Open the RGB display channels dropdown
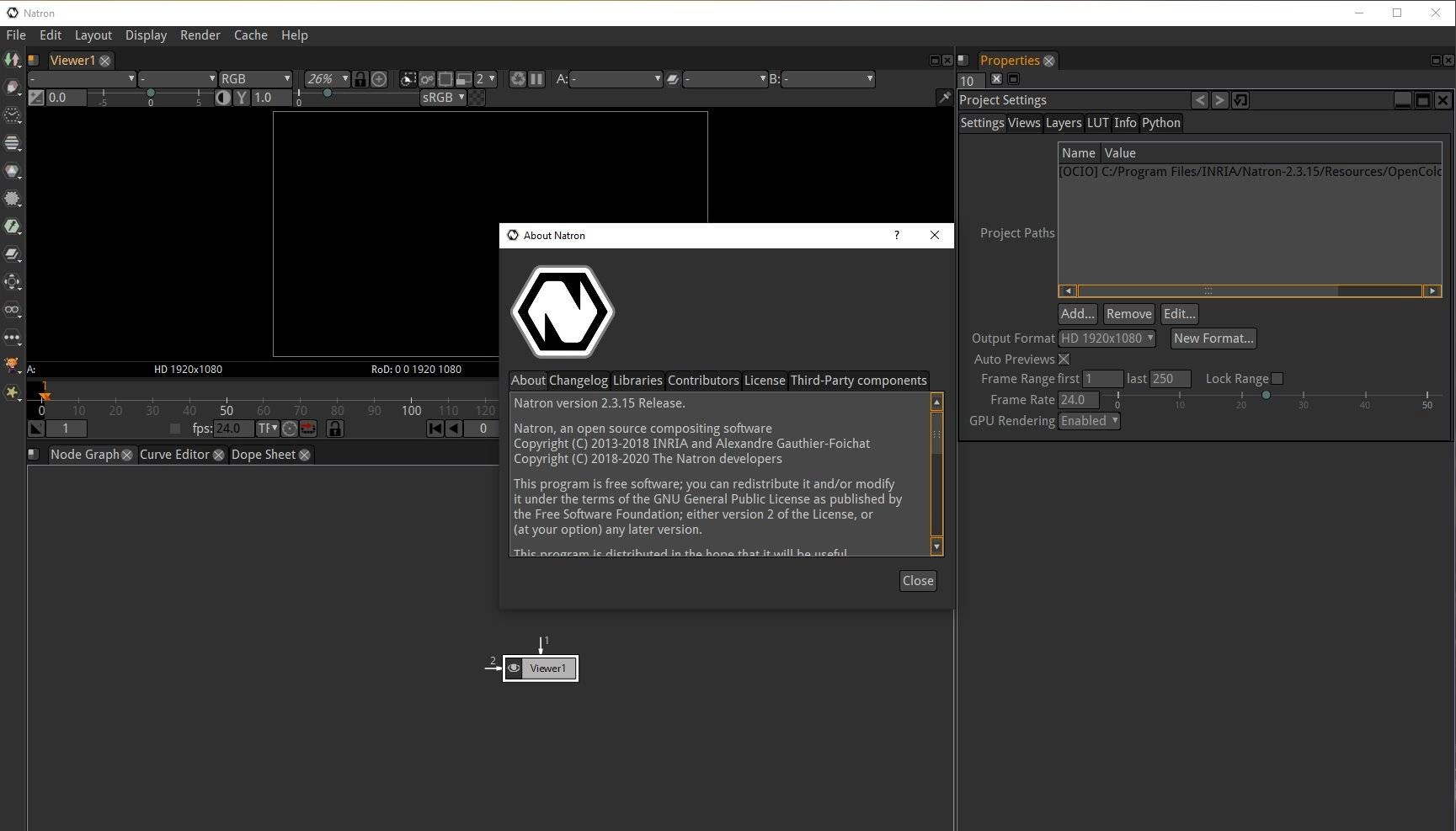The image size is (1456, 831). point(255,79)
